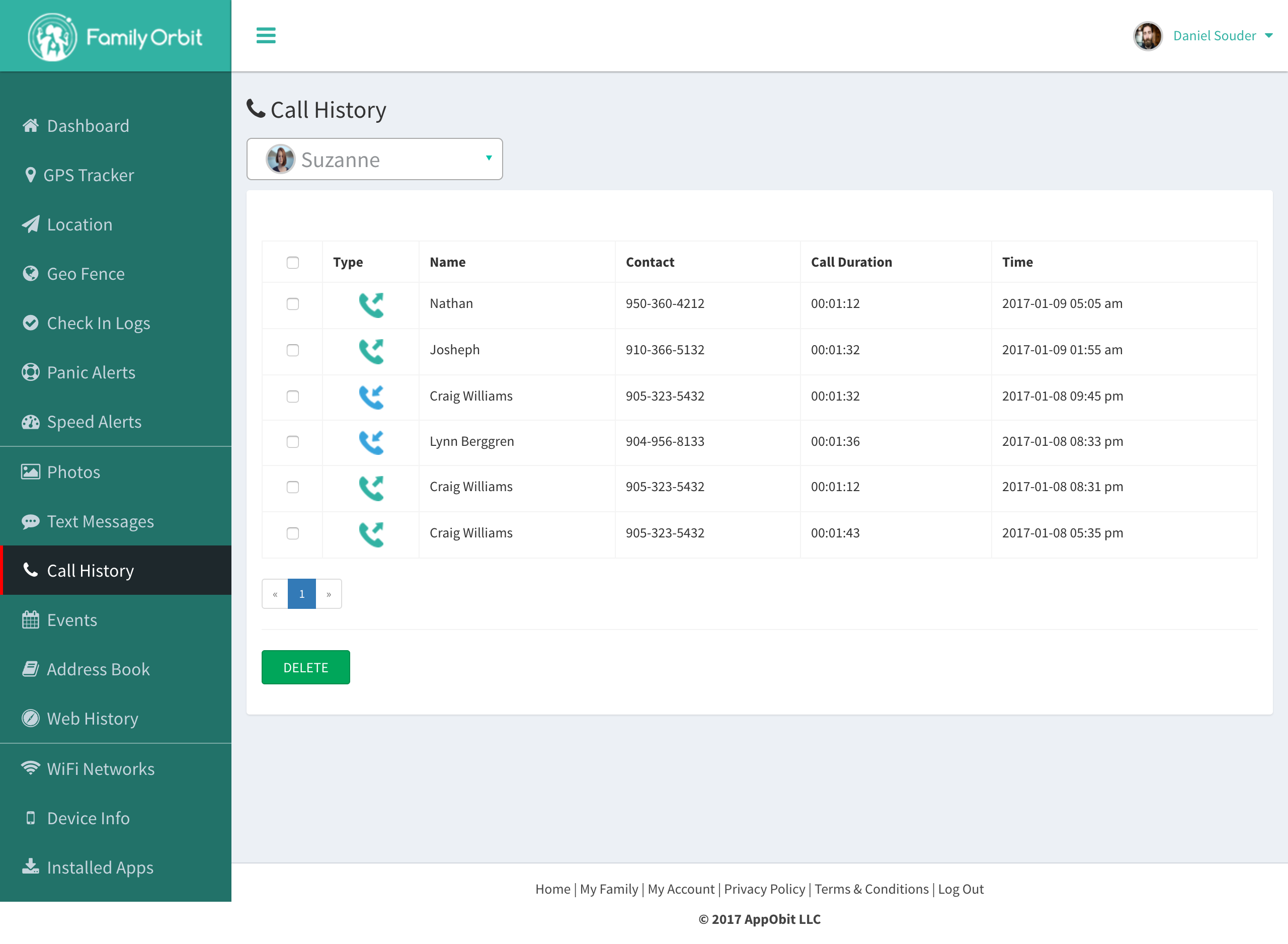Image resolution: width=1288 pixels, height=944 pixels.
Task: Click the Address Book icon
Action: [x=30, y=669]
